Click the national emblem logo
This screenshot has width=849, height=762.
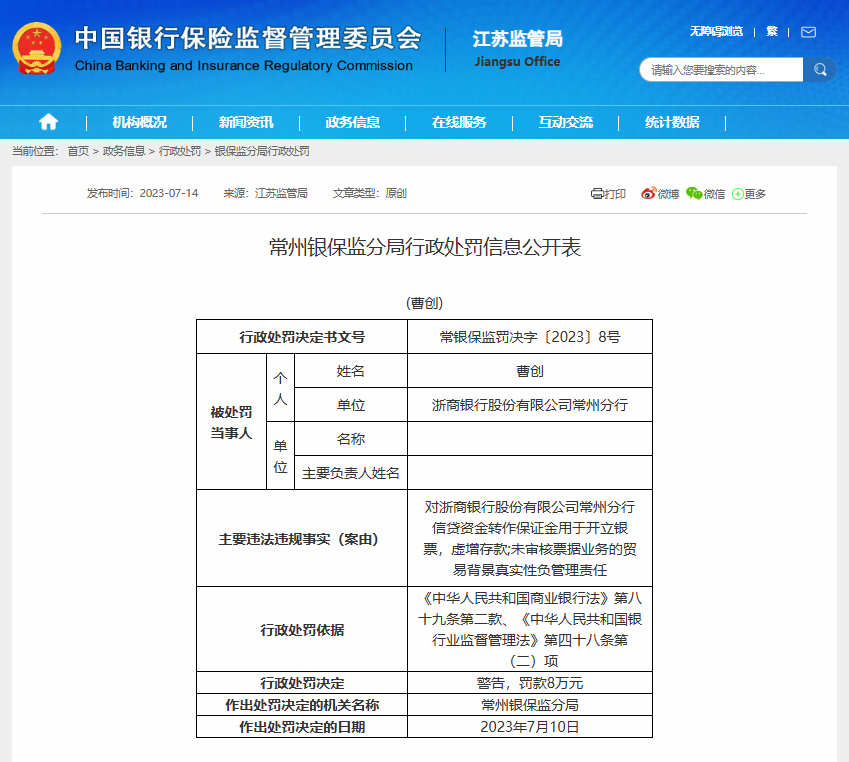[36, 48]
